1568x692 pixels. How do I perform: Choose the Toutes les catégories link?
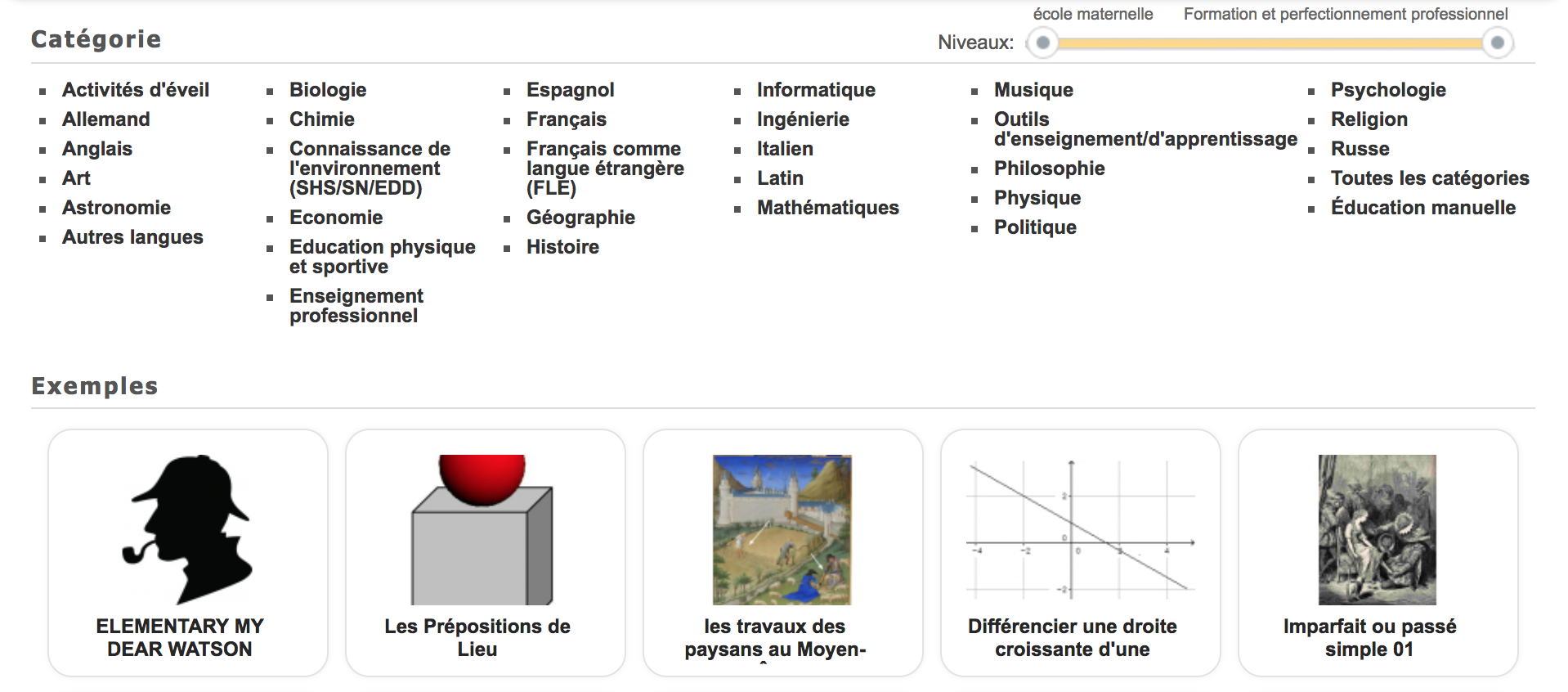[x=1429, y=178]
